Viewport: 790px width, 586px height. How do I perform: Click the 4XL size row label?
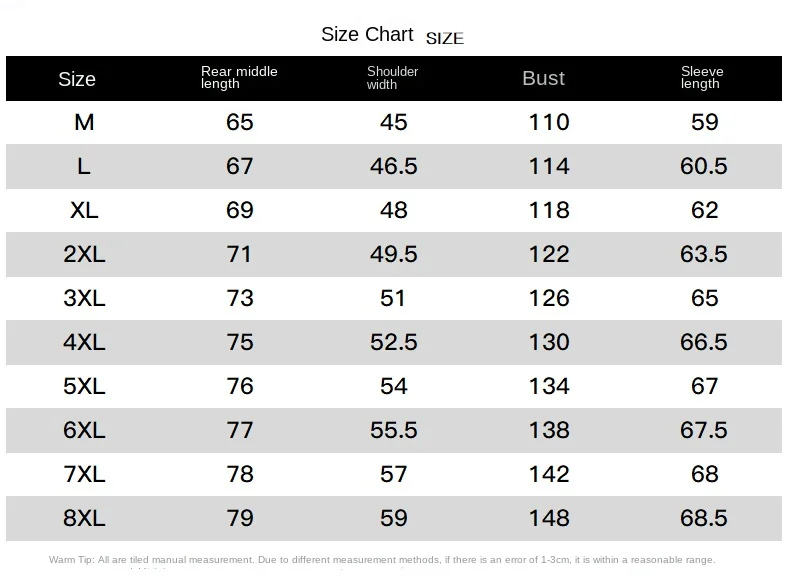84,342
